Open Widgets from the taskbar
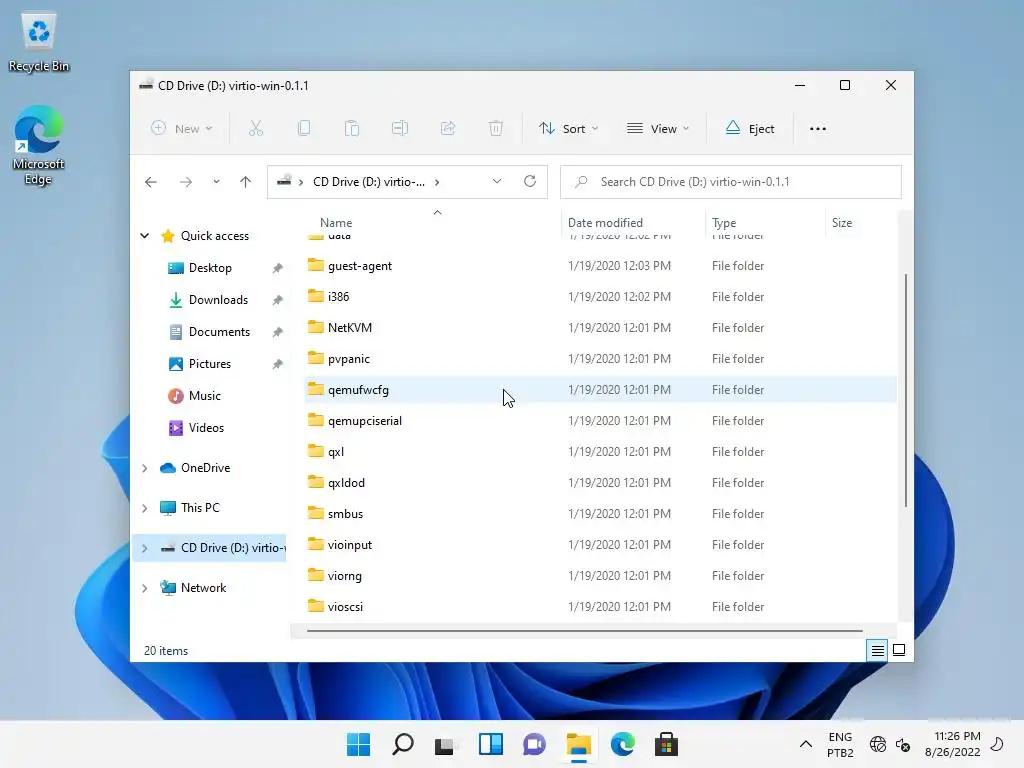The image size is (1024, 768). point(490,744)
